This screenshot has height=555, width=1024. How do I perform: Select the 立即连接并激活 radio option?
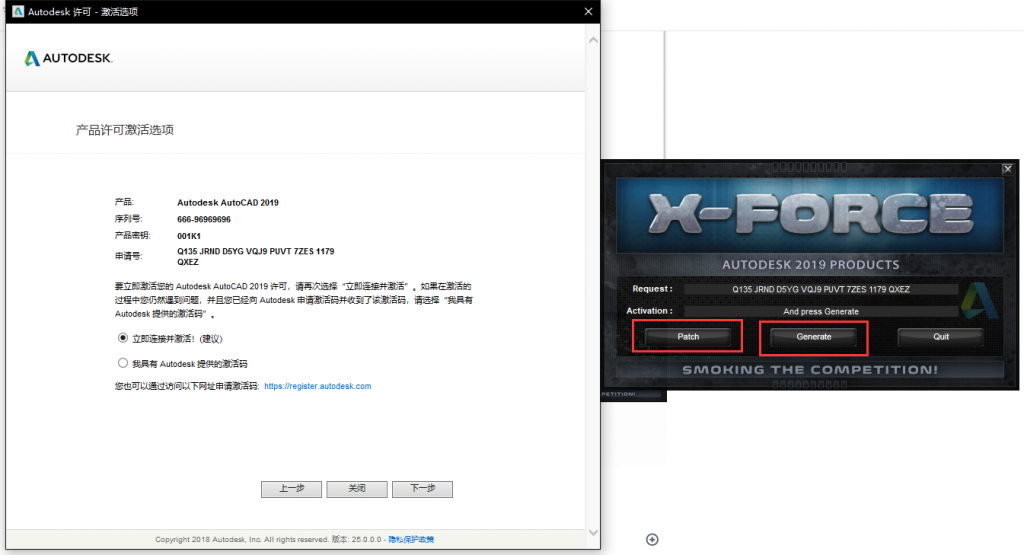tap(123, 338)
